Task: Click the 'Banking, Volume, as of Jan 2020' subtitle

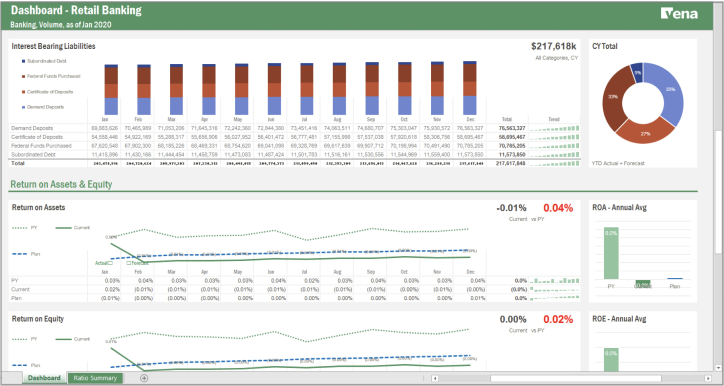Action: point(61,25)
